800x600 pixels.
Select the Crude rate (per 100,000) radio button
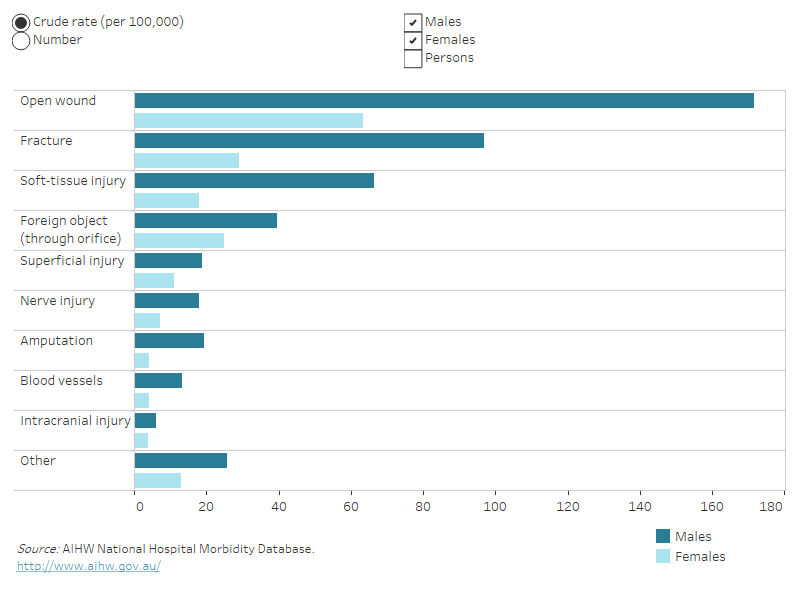click(21, 22)
